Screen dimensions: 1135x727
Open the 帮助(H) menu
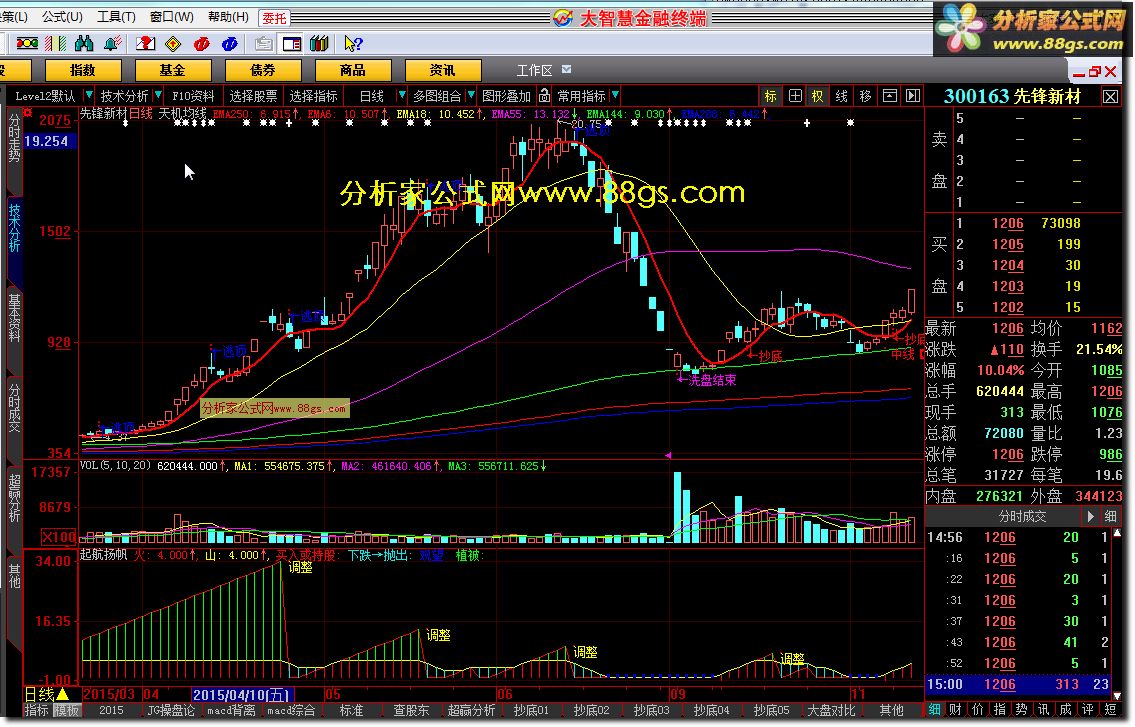coord(228,16)
